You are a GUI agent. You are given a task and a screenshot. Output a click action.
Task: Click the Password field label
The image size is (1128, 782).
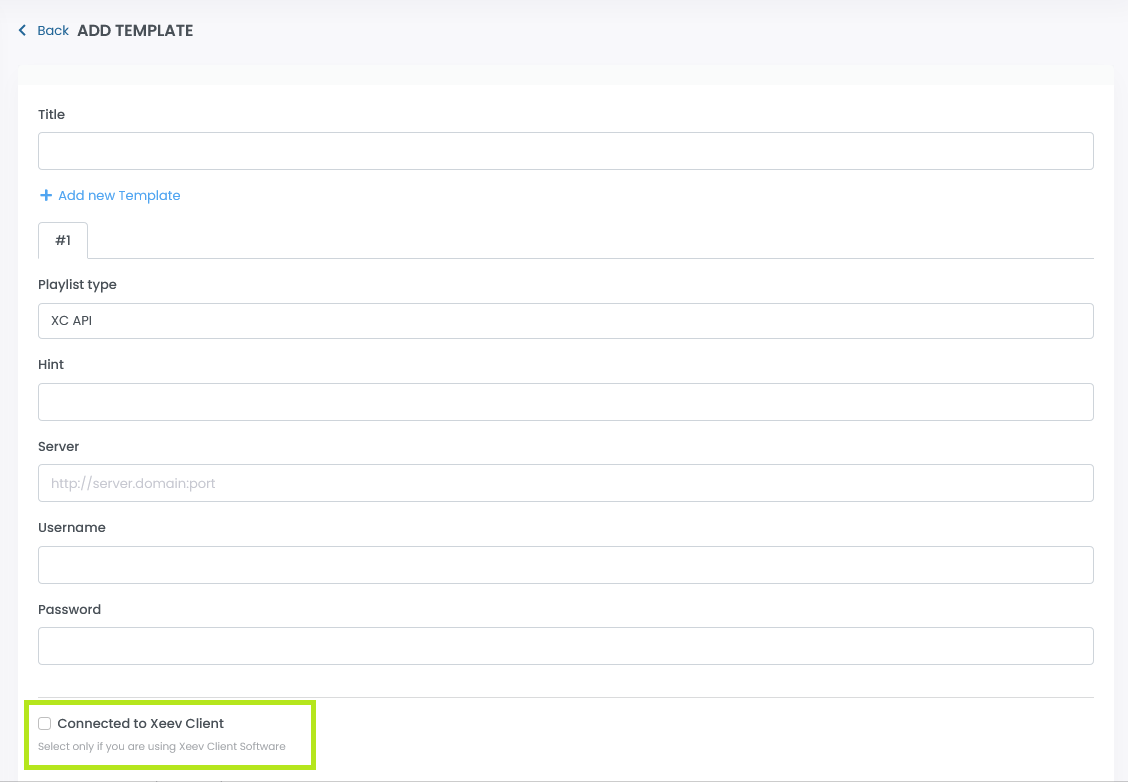coord(69,610)
